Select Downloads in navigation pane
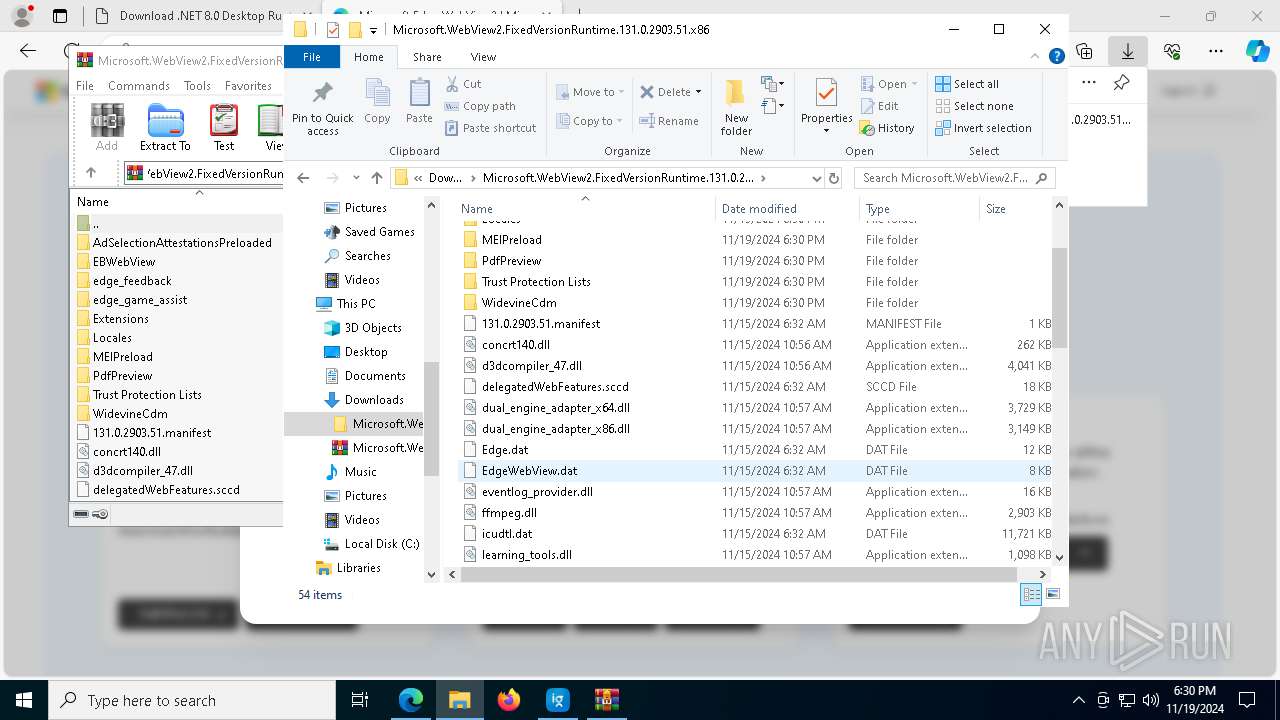 point(374,400)
